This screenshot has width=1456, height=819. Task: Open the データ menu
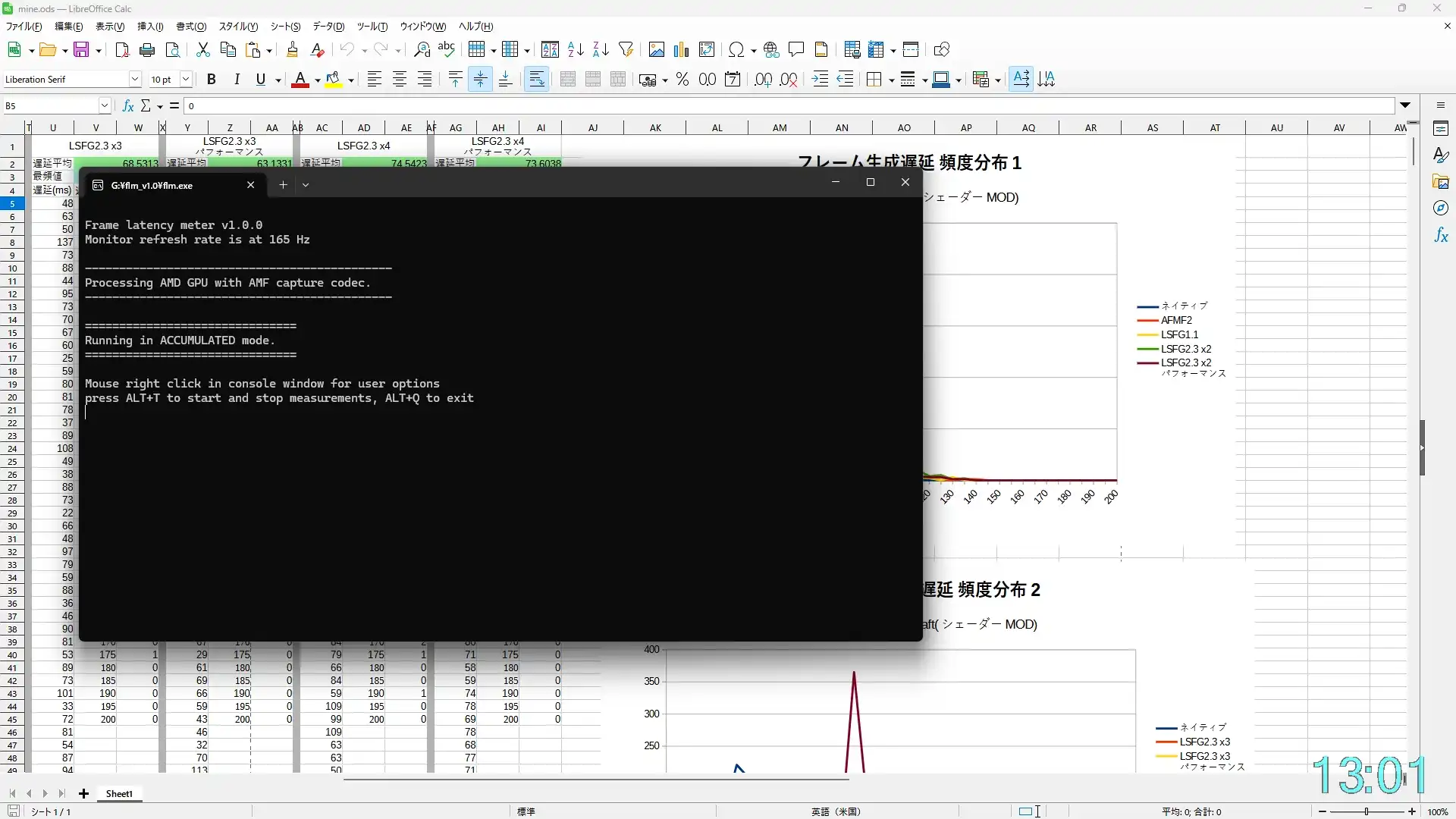[328, 26]
